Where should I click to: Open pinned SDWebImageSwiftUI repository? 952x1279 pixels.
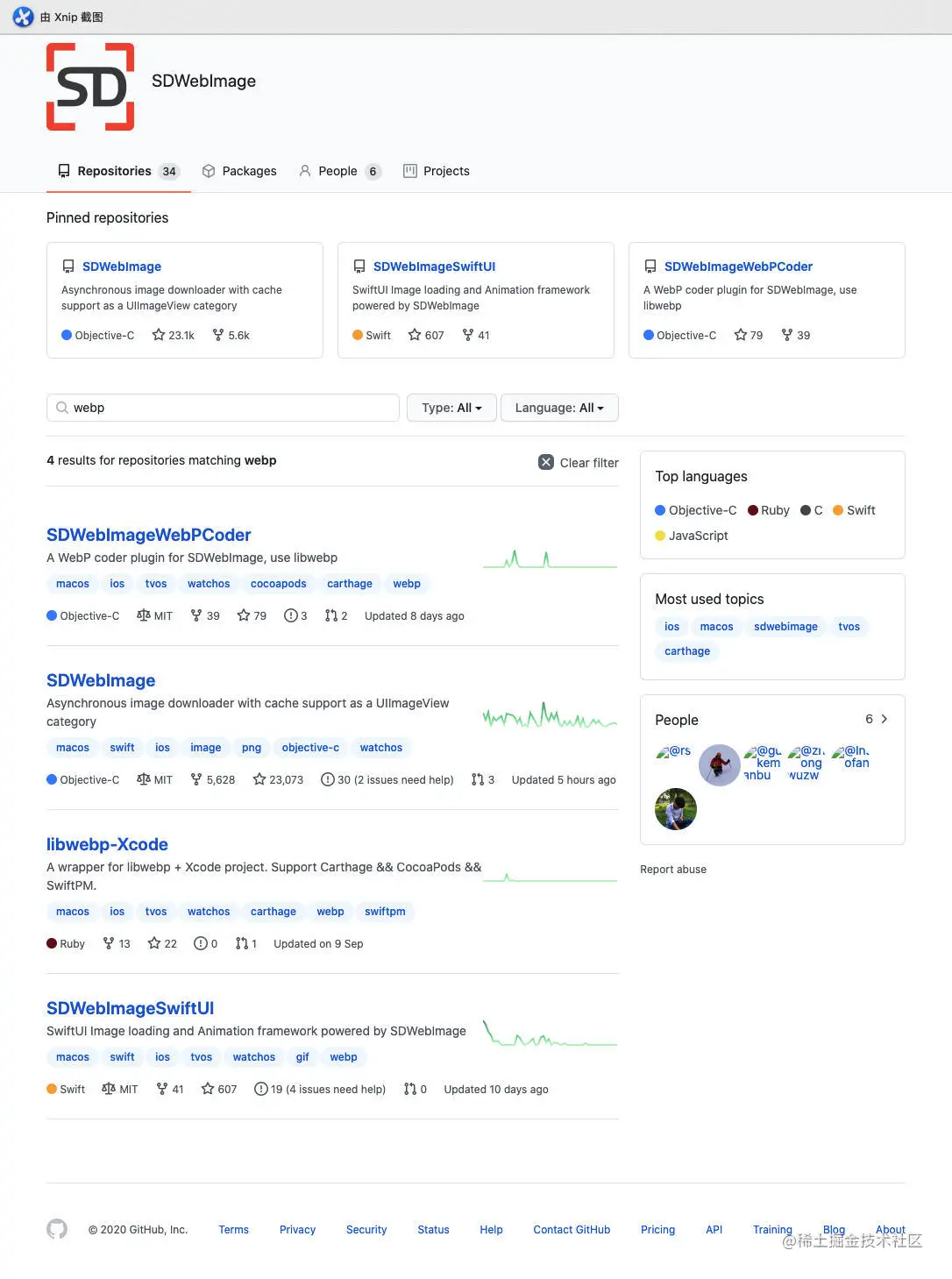(434, 266)
